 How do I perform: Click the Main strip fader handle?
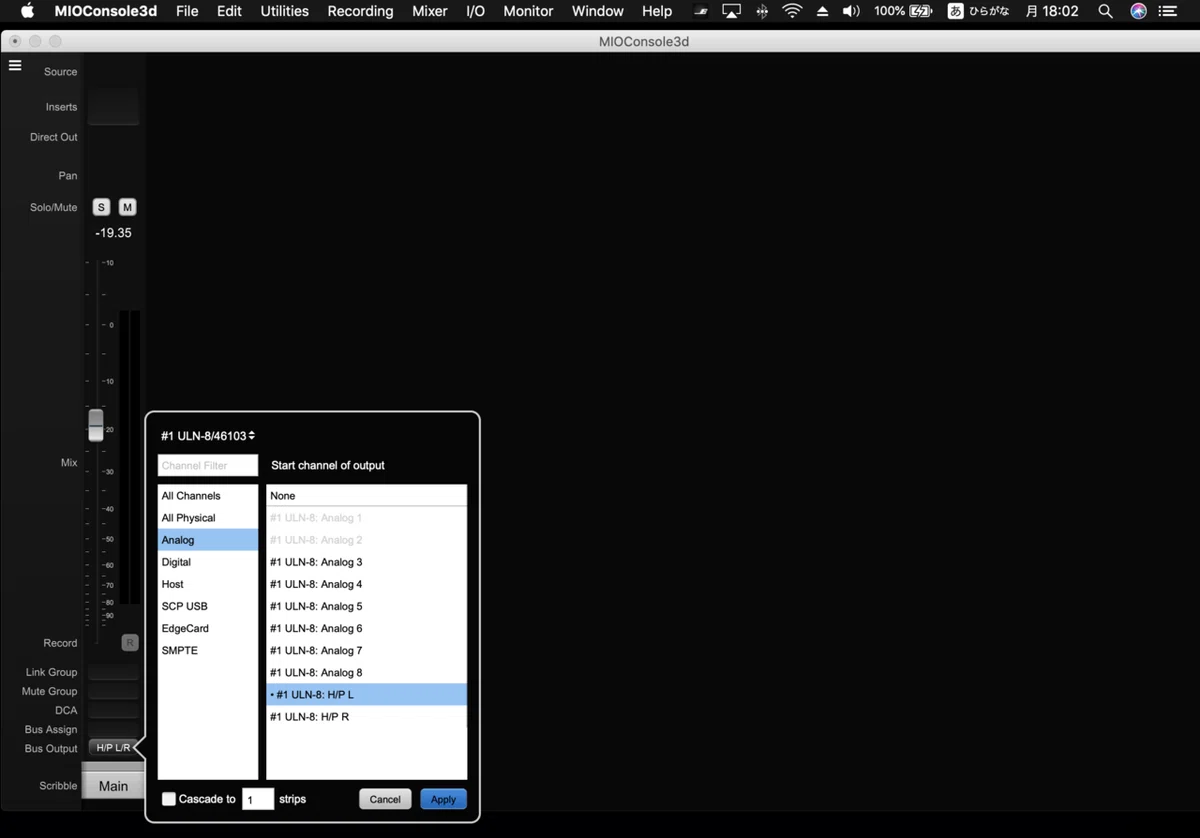click(96, 425)
